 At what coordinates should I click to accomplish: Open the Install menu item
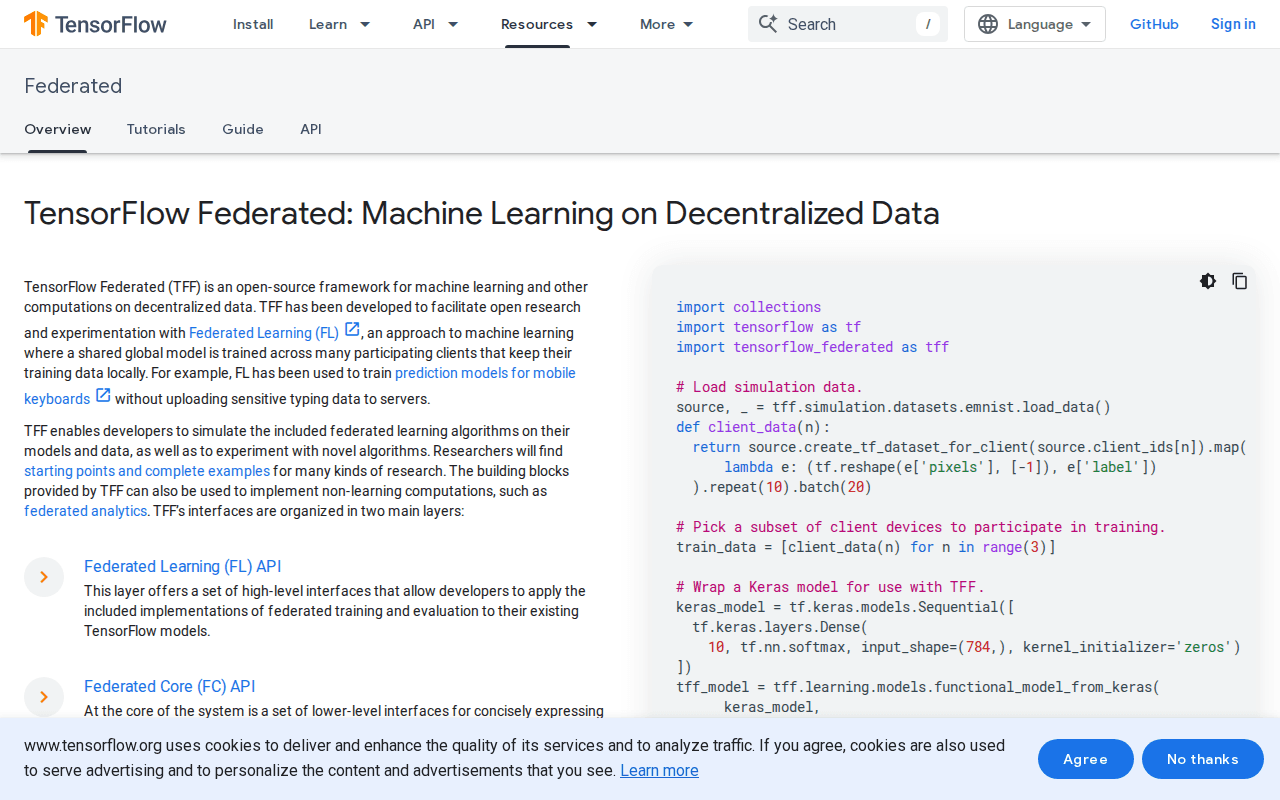click(253, 24)
